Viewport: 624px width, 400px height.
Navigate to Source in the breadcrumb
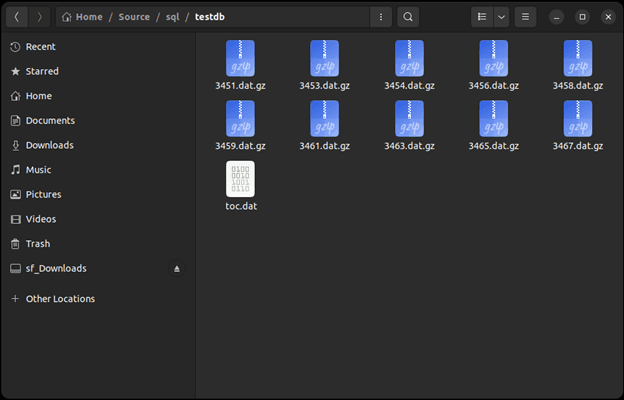(x=134, y=17)
